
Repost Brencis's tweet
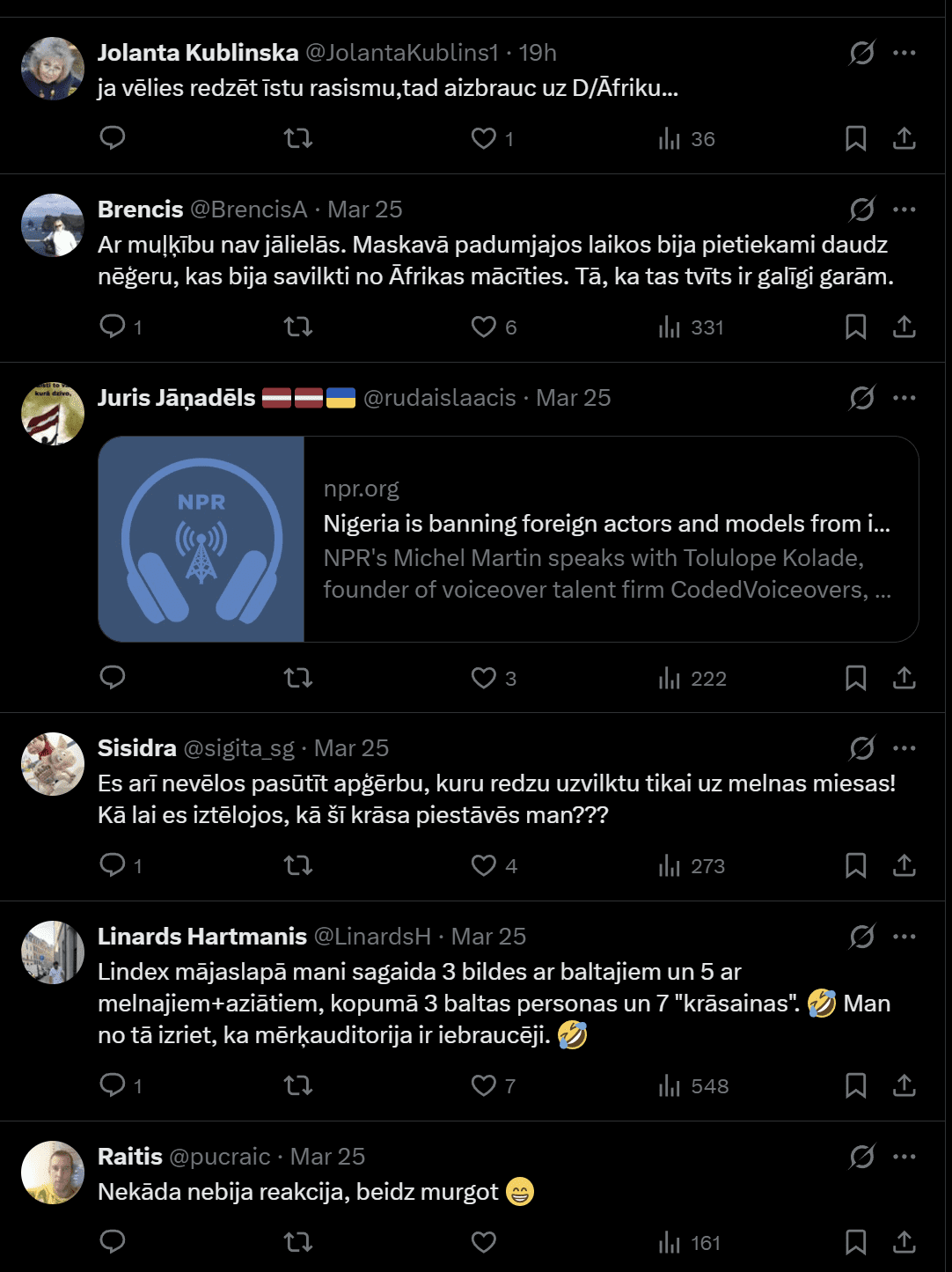click(298, 327)
